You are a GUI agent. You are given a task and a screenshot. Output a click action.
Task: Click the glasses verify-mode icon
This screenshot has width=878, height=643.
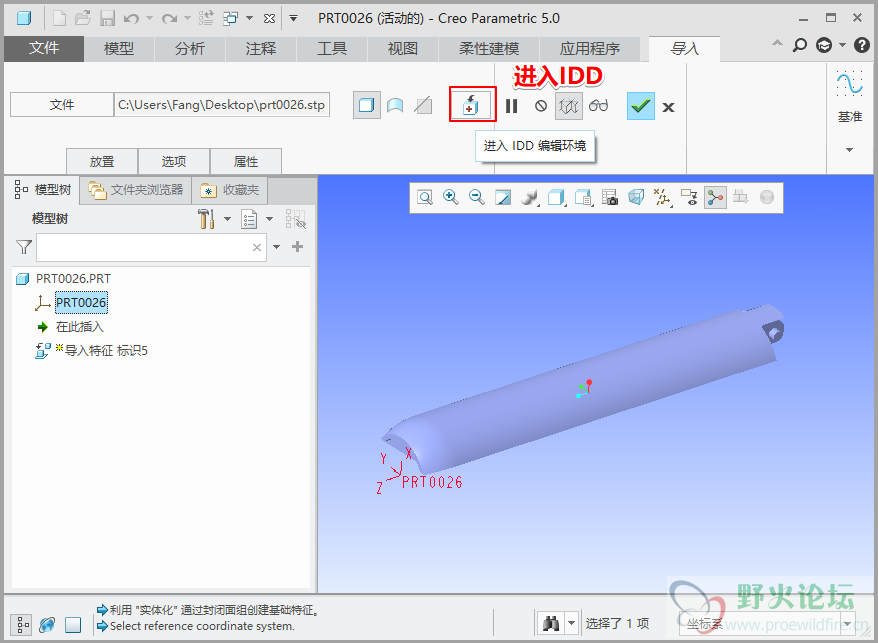(x=599, y=105)
